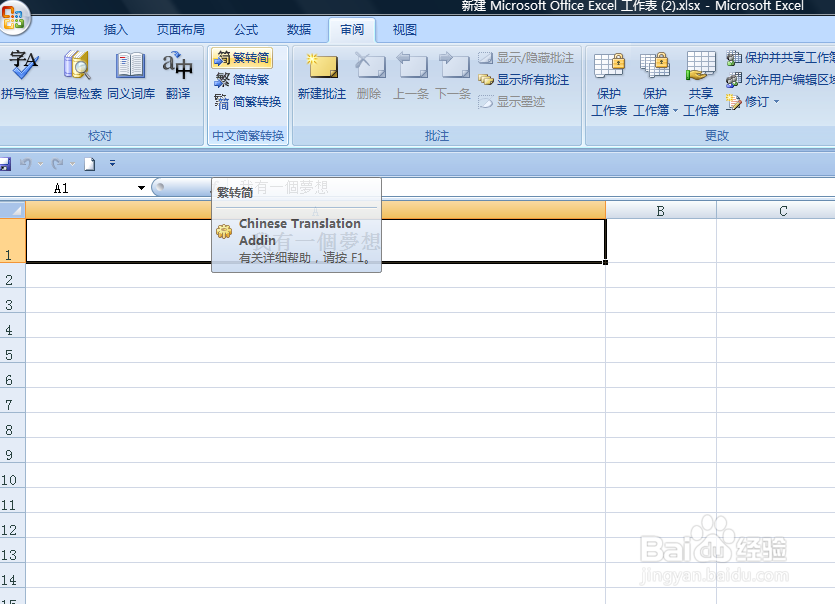Click 允许用户编辑区域 option
The width and height of the screenshot is (835, 604).
tap(780, 80)
